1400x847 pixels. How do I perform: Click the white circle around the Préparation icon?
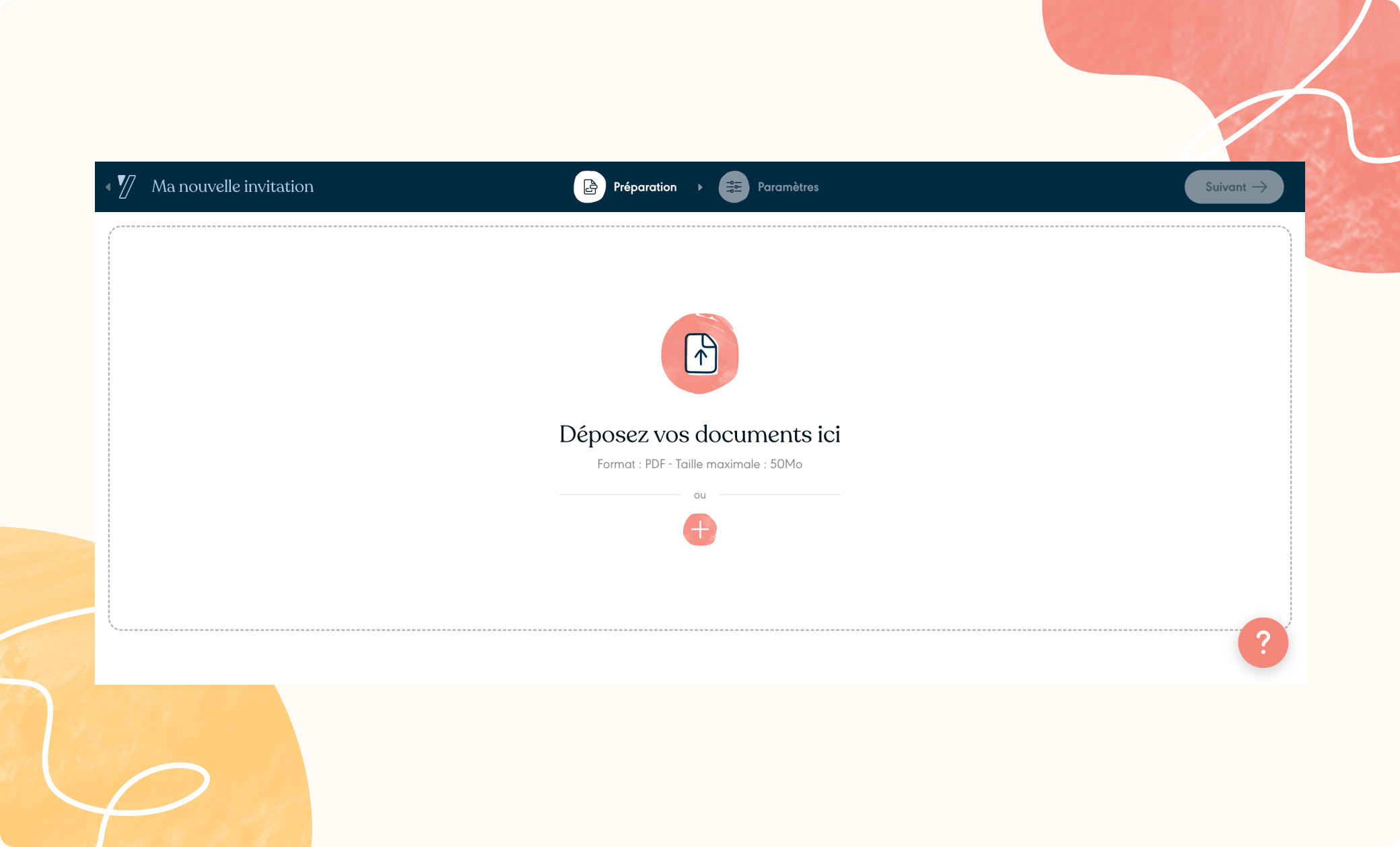click(589, 187)
